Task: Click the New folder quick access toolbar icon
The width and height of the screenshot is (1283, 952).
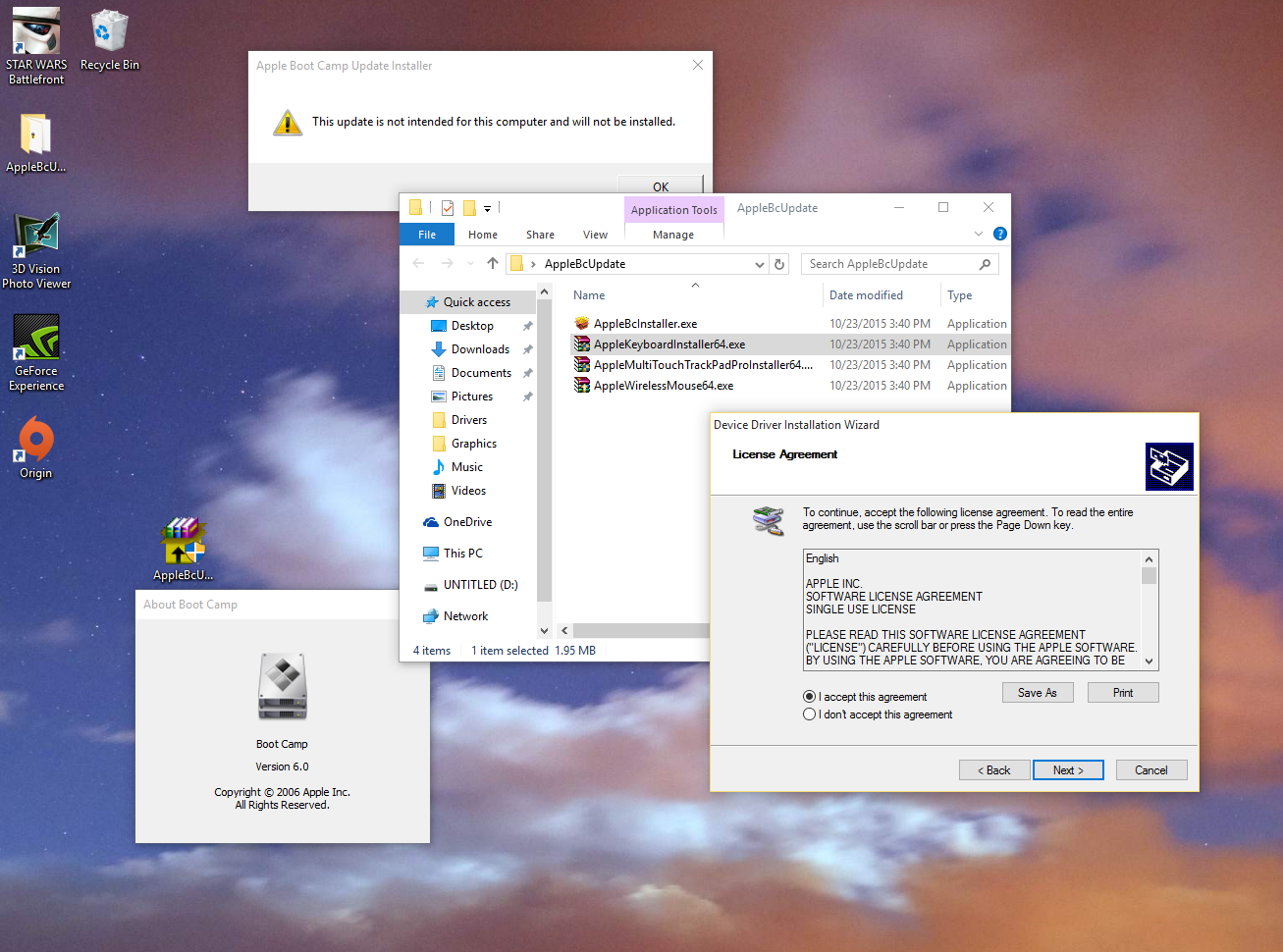Action: [x=469, y=207]
